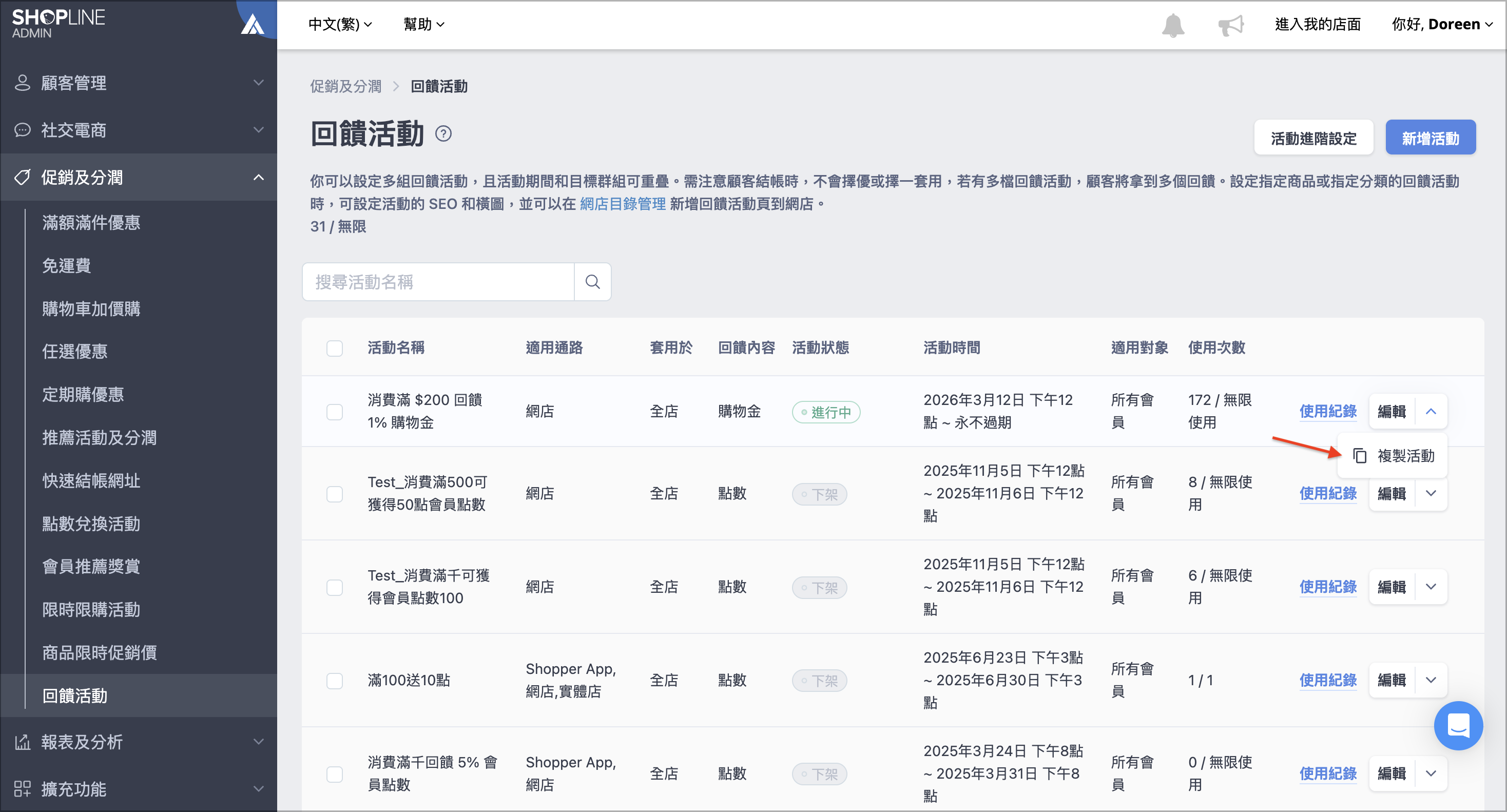Open action arrow for Test_消費滿500 row

pyautogui.click(x=1431, y=493)
